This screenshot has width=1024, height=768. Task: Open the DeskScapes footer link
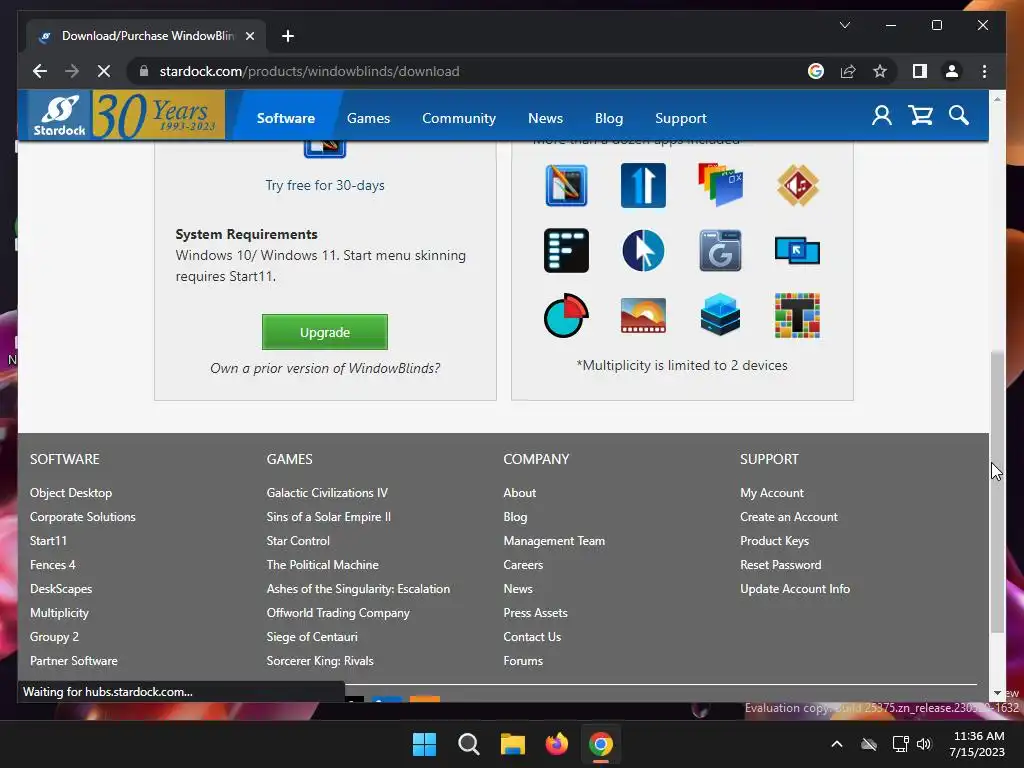(61, 589)
